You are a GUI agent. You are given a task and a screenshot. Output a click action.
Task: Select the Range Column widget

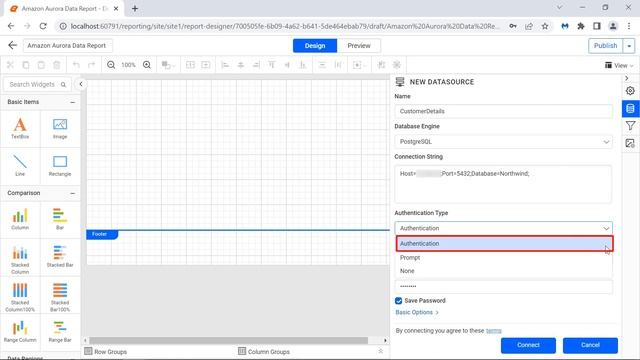click(x=20, y=331)
